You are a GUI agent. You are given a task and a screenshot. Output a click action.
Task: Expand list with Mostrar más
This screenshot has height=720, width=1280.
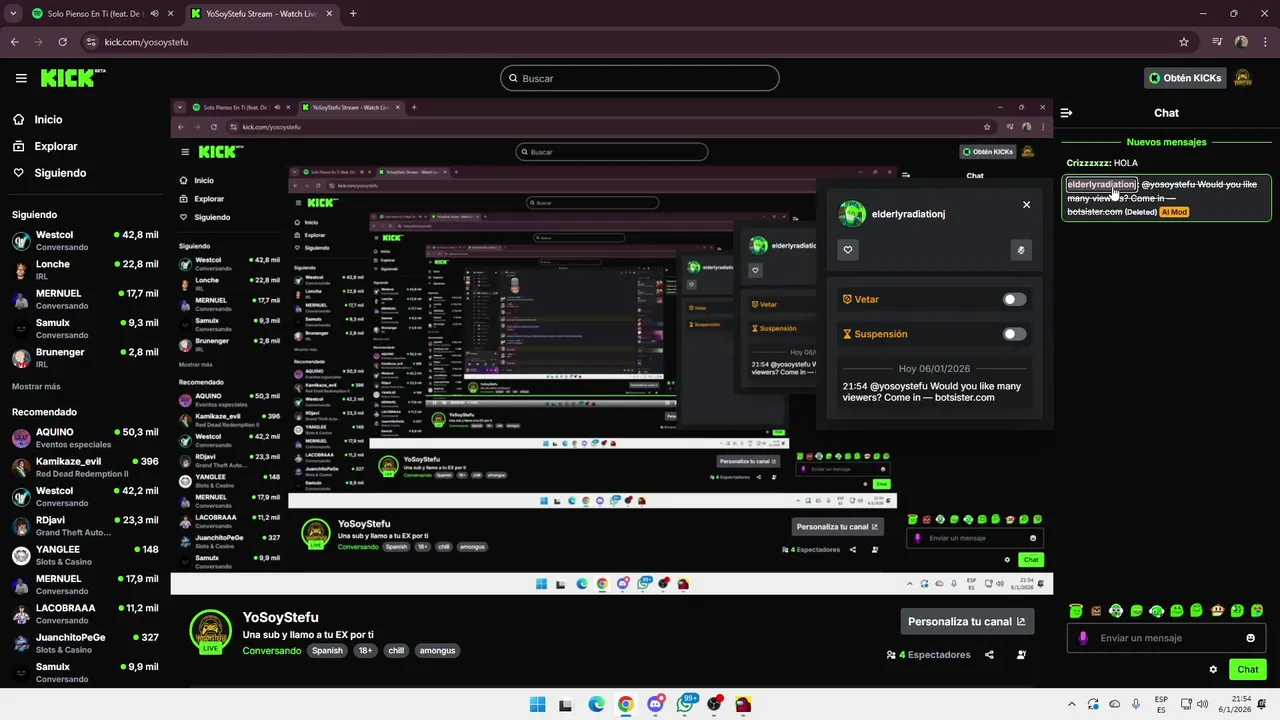[36, 386]
